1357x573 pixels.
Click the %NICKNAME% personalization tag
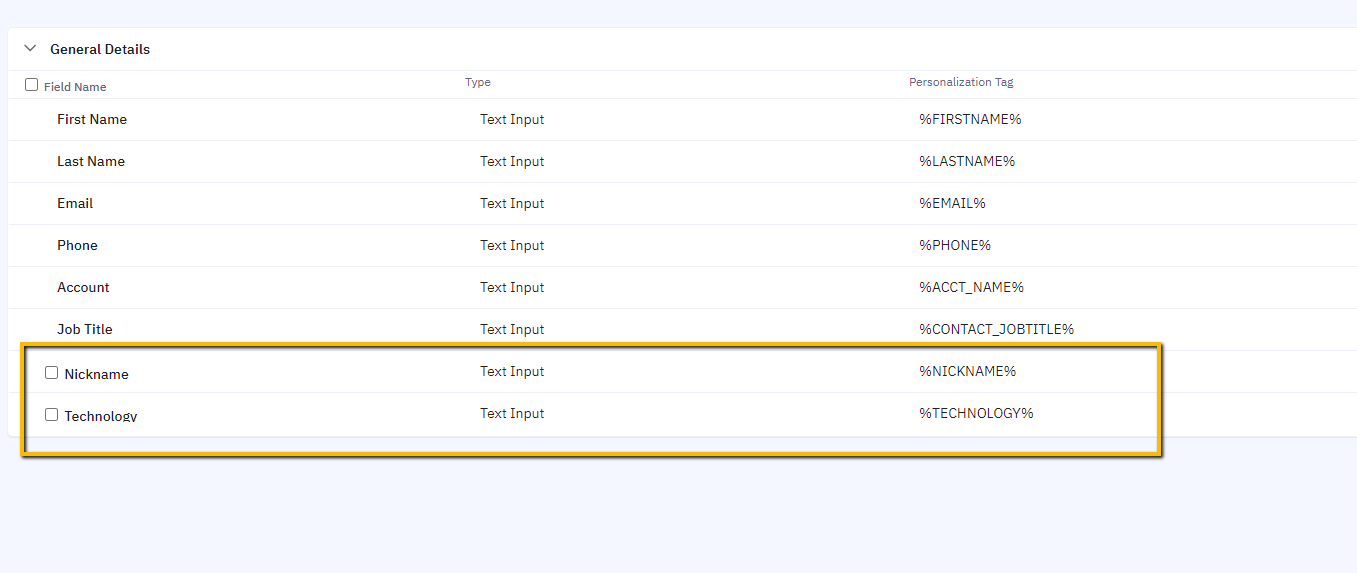967,371
